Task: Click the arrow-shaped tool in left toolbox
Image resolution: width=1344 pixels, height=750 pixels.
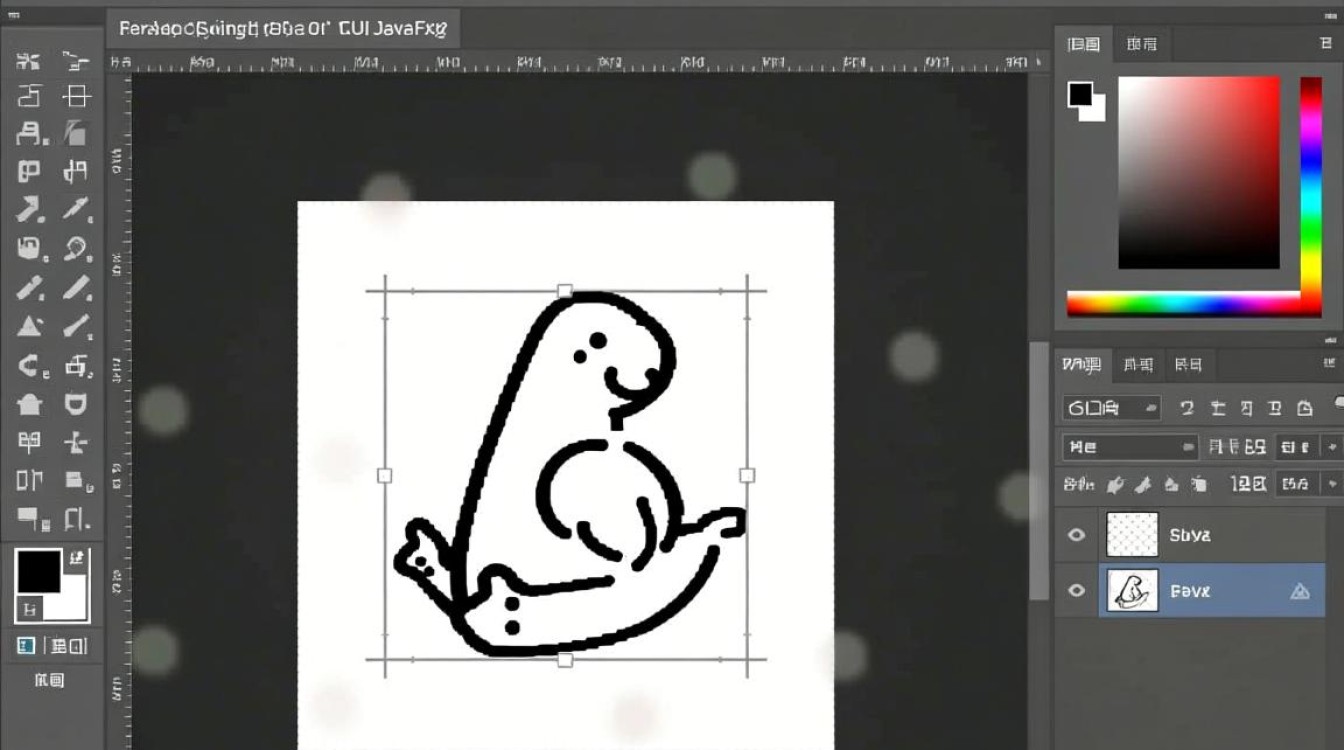Action: [29, 210]
